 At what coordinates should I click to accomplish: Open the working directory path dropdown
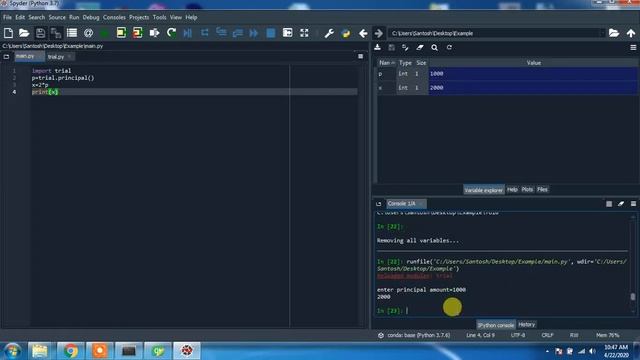point(602,33)
